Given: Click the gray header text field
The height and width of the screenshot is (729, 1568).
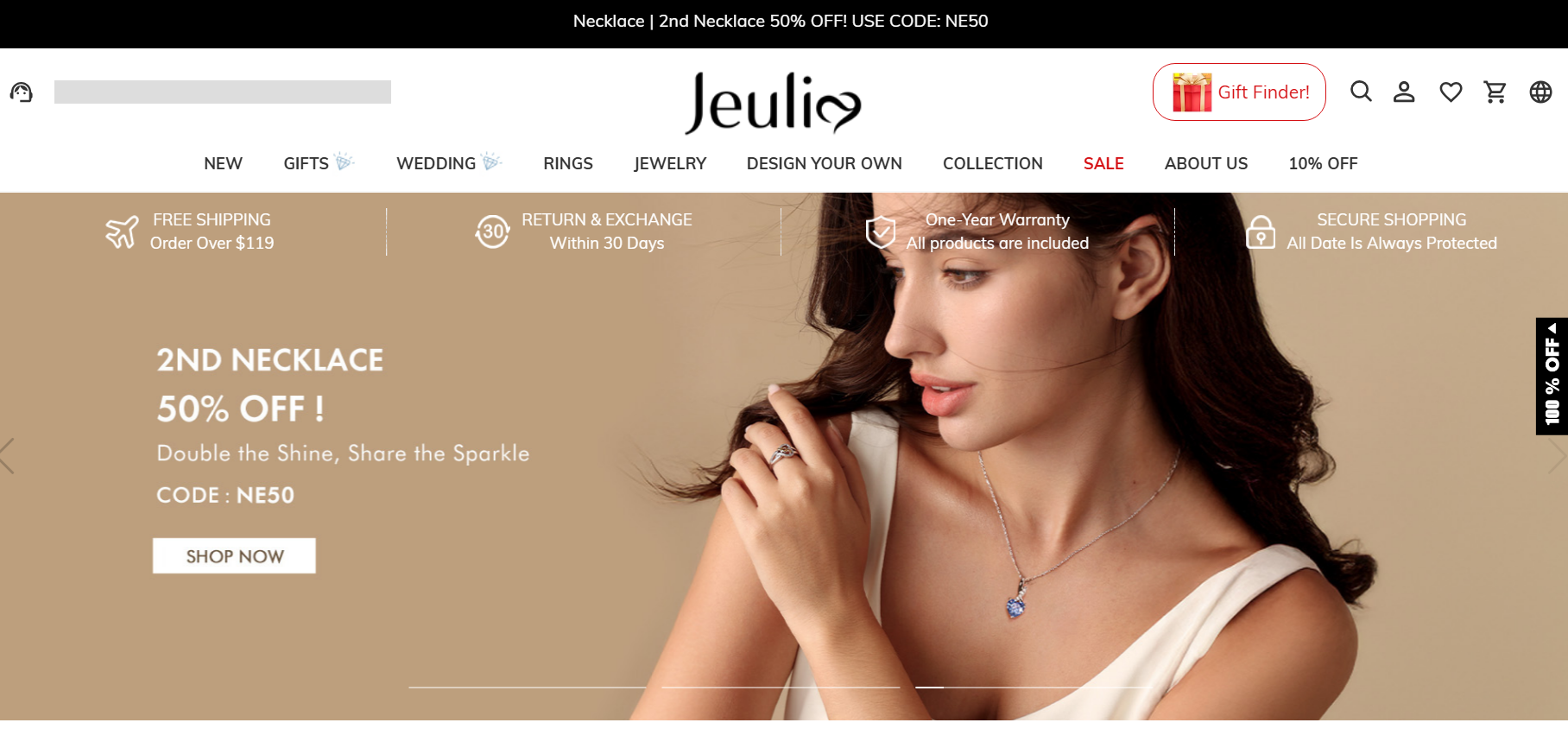Looking at the screenshot, I should (223, 92).
